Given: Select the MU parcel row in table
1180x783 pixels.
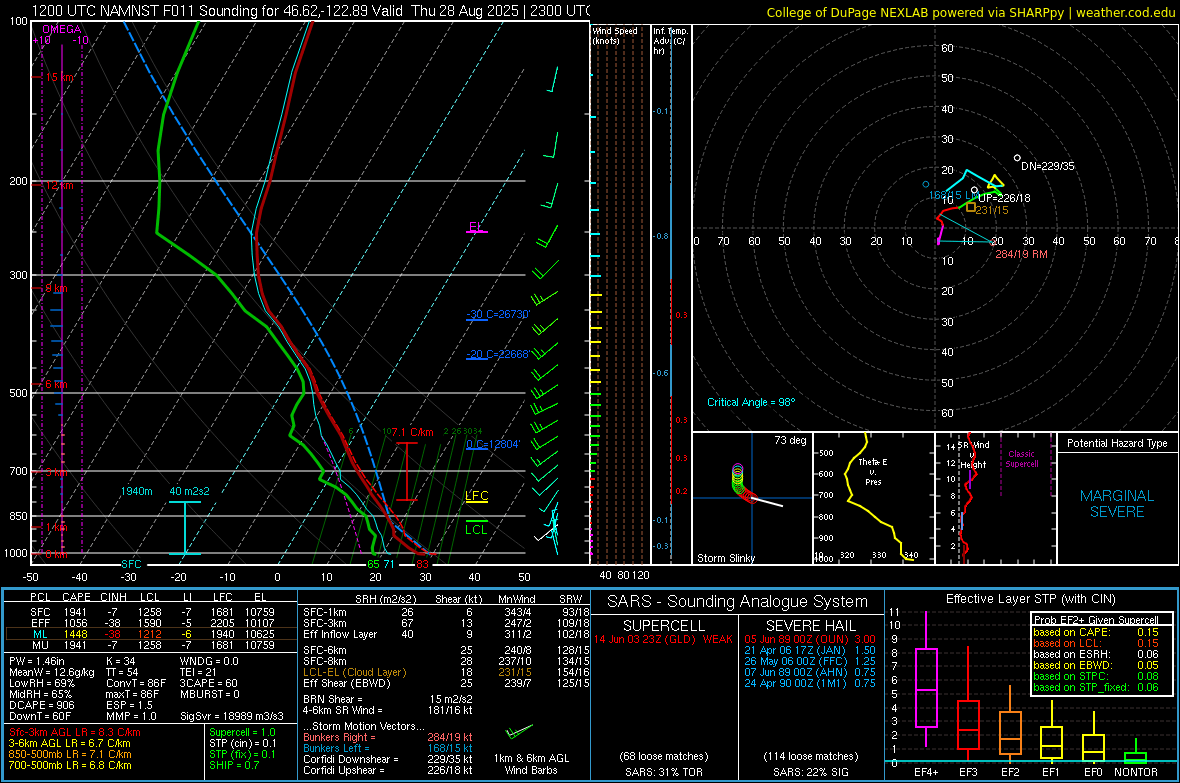Looking at the screenshot, I should point(151,644).
